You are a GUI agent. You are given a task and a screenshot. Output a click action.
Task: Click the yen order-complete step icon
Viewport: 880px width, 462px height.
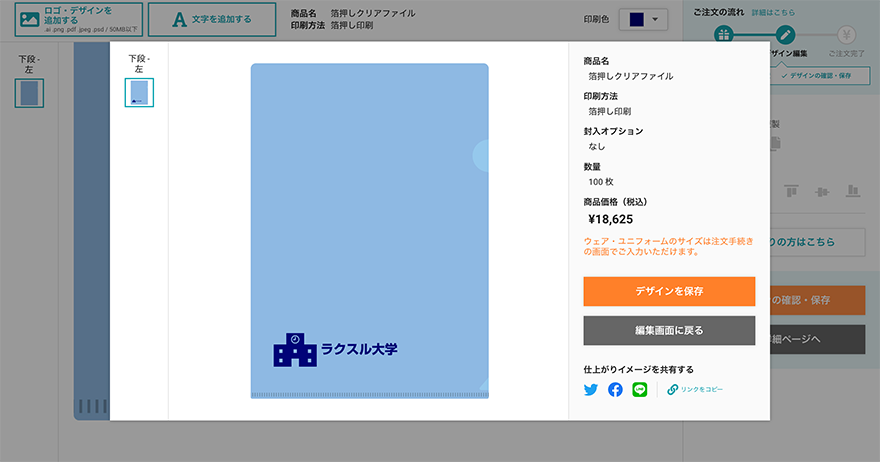[846, 35]
